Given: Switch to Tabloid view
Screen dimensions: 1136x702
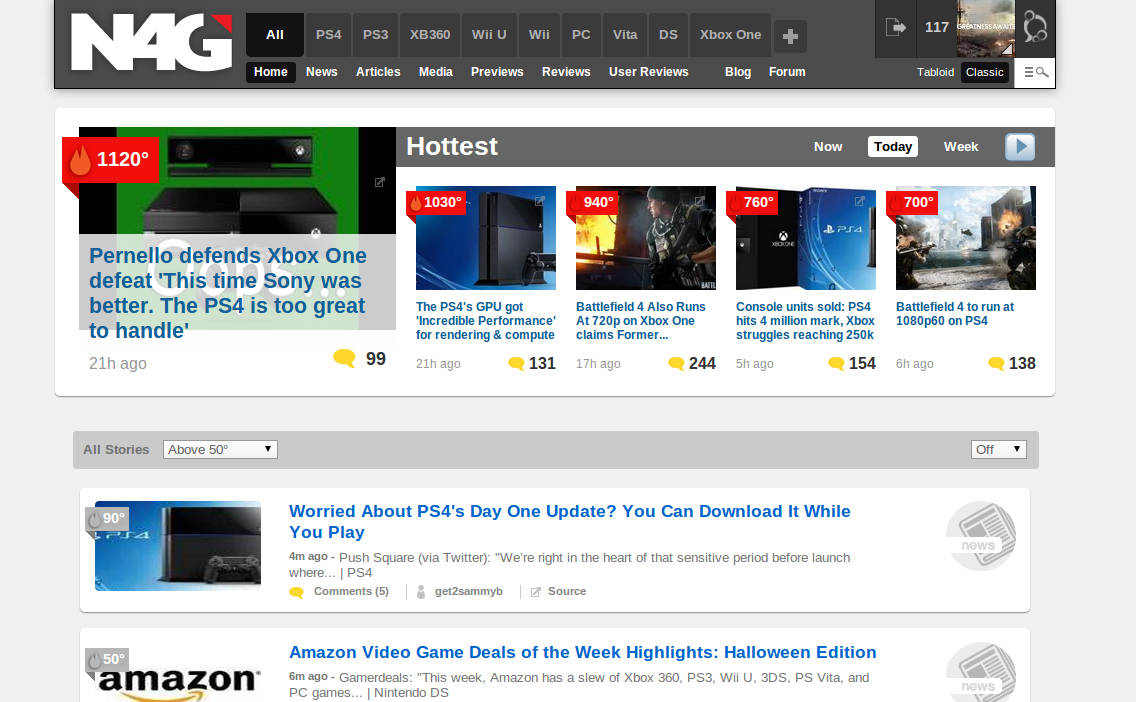Looking at the screenshot, I should tap(935, 72).
